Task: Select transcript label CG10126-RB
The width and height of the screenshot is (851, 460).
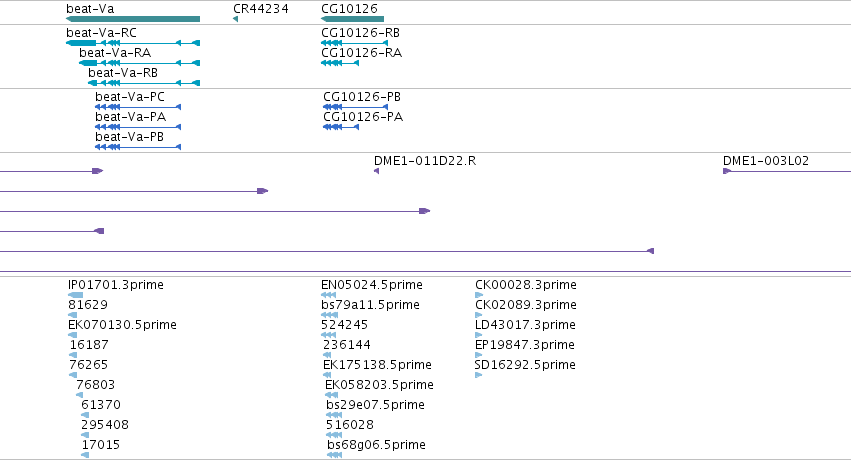Action: 360,33
